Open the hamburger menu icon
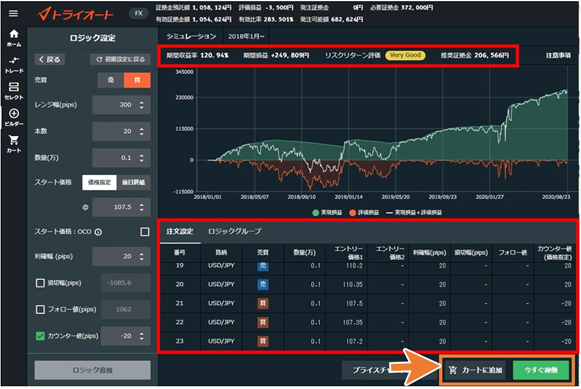Screen dimensions: 581x389 [13, 14]
